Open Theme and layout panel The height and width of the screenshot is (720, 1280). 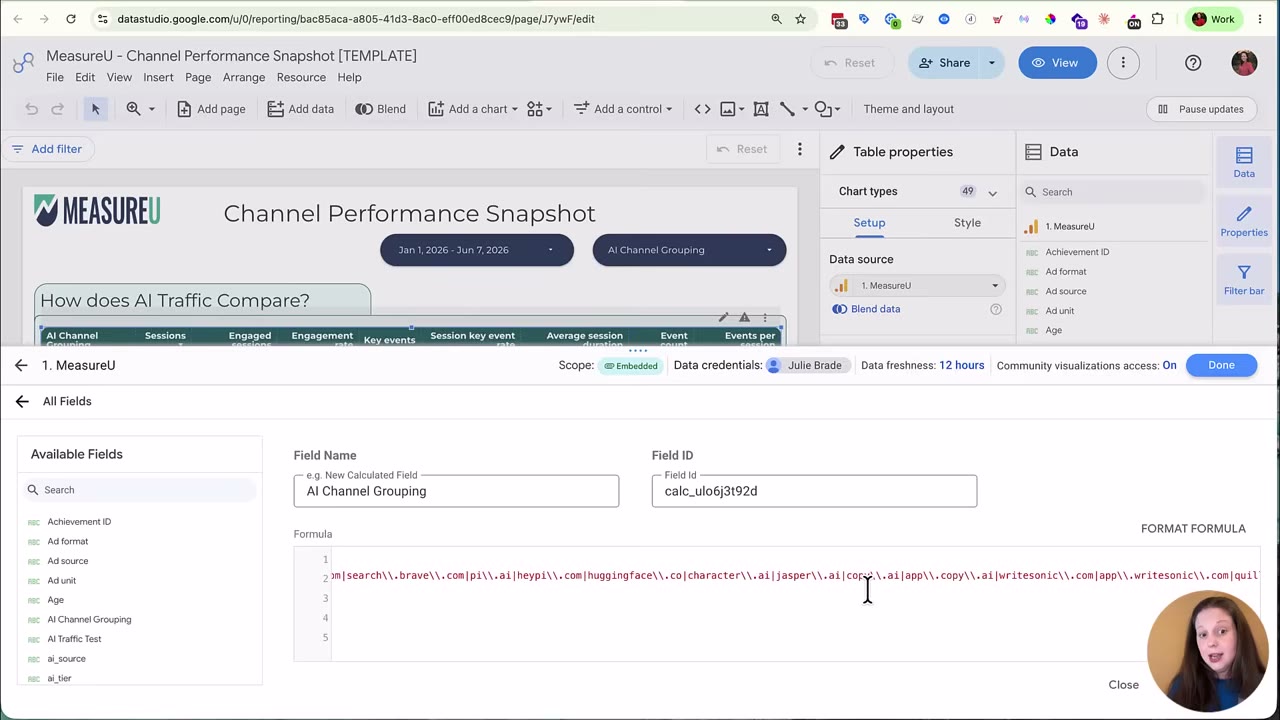coord(908,109)
